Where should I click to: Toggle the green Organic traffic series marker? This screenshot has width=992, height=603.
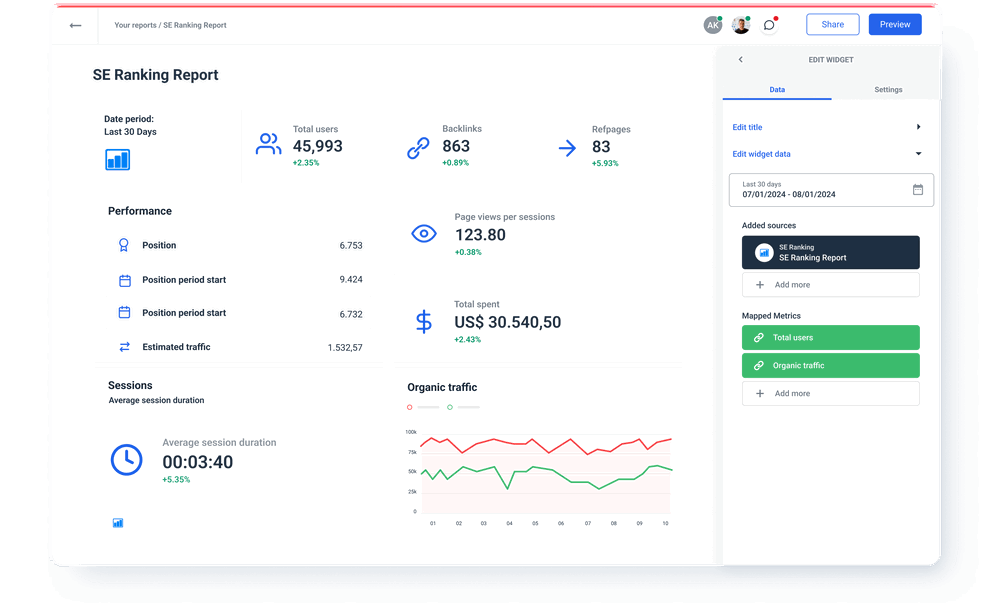pos(449,408)
